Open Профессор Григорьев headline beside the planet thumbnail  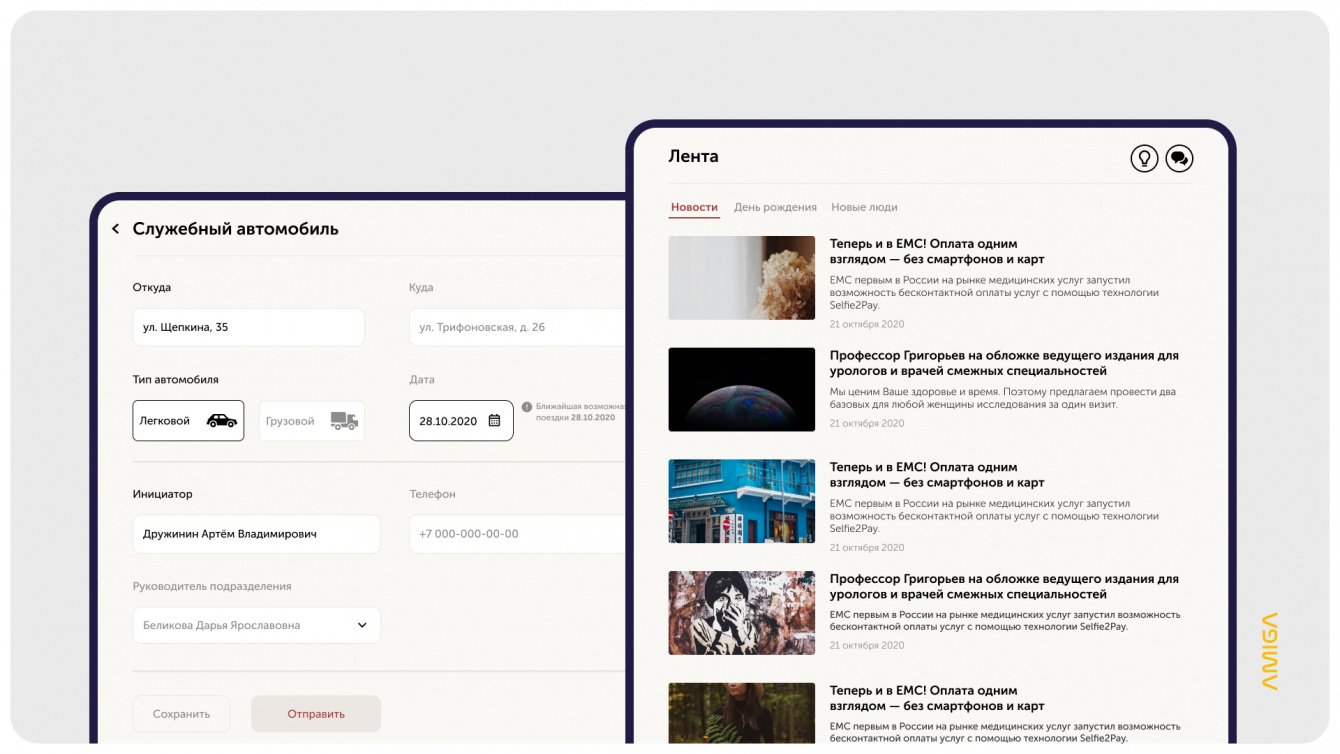1004,363
